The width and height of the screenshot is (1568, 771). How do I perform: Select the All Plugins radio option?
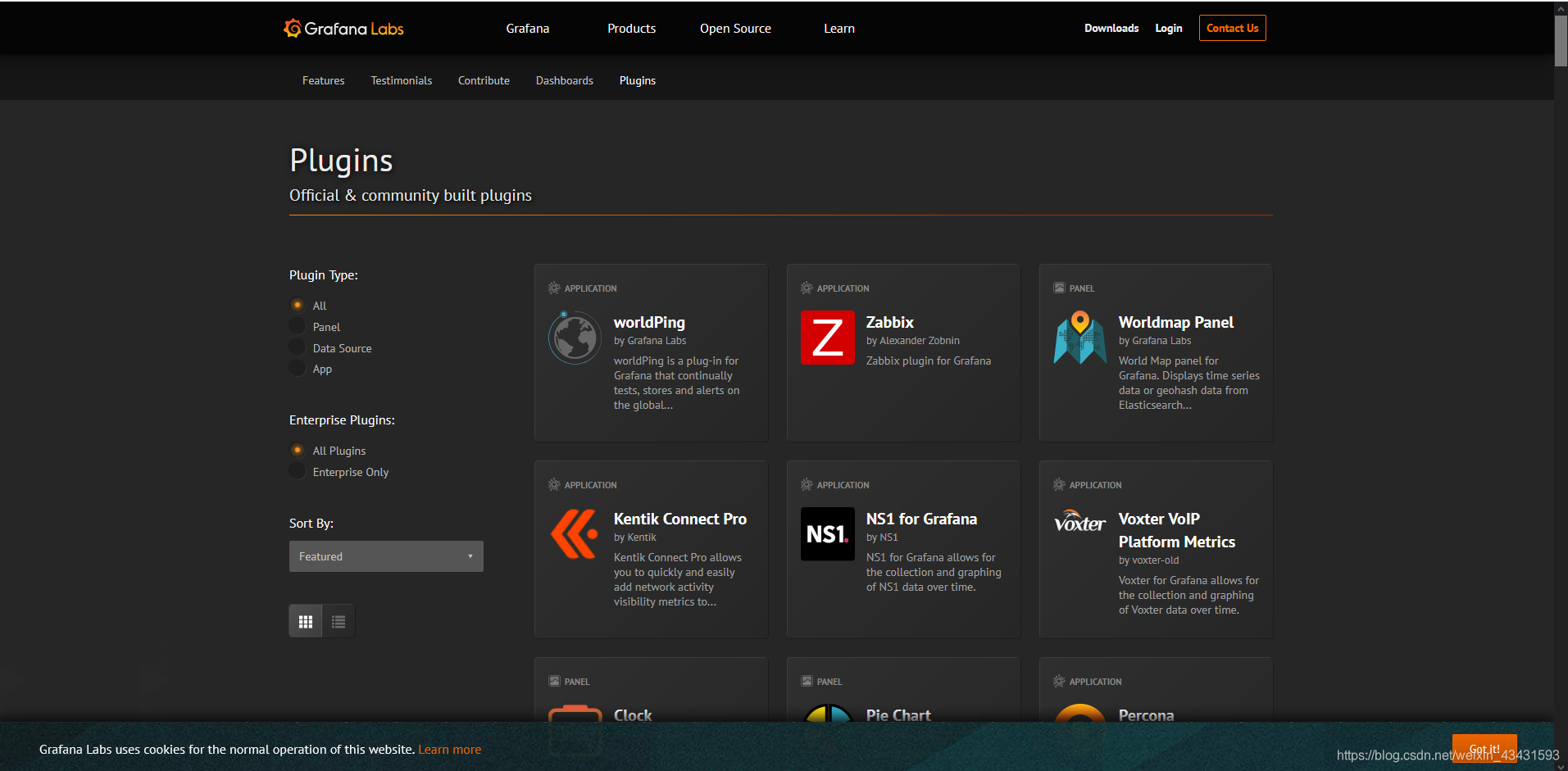point(298,450)
